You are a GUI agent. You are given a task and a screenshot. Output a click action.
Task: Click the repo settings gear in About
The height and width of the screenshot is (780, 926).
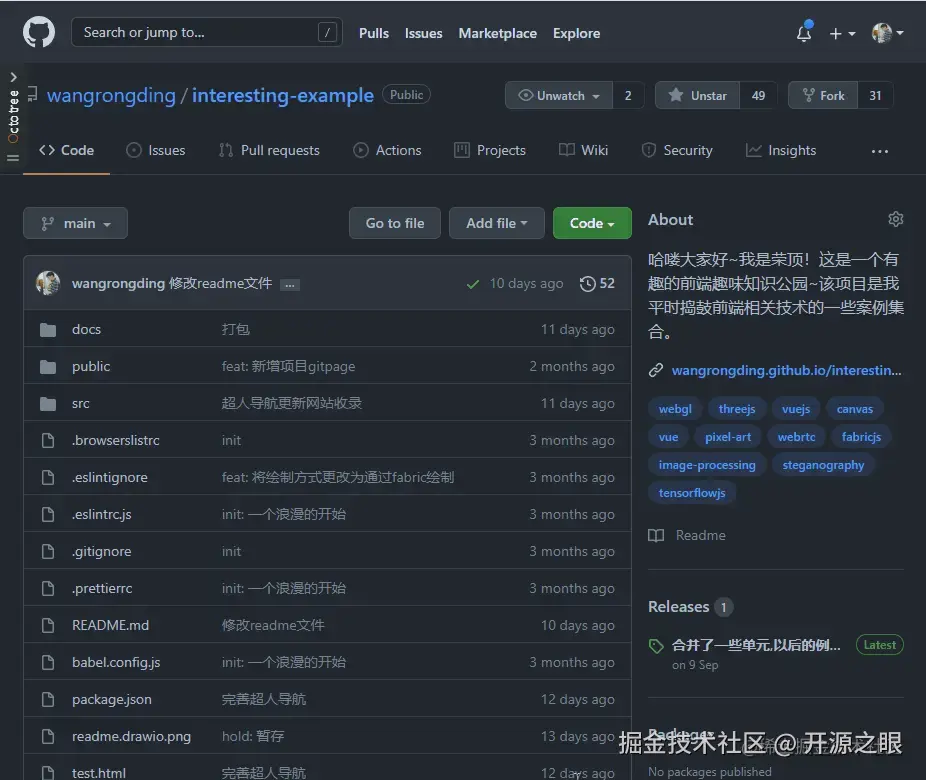pyautogui.click(x=896, y=219)
